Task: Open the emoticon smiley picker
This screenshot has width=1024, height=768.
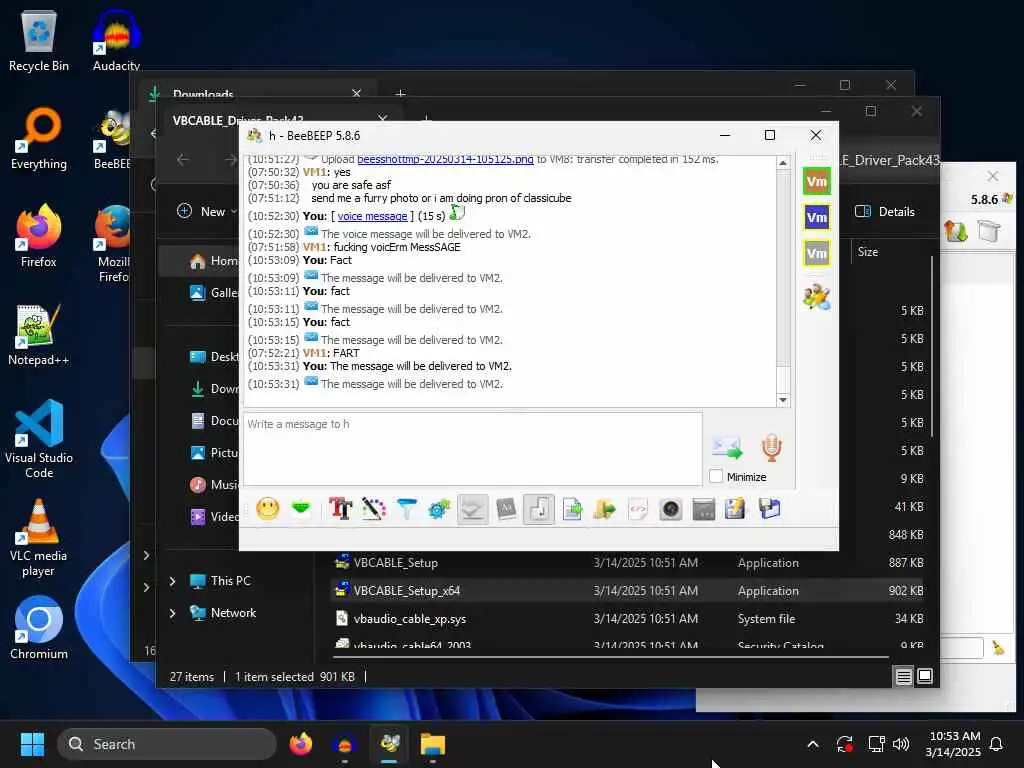Action: tap(268, 509)
